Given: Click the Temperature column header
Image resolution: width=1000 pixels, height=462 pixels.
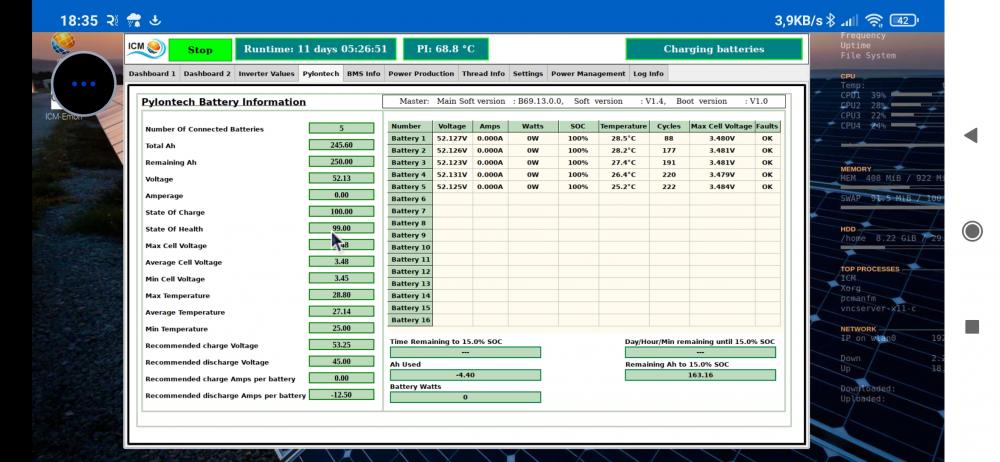Looking at the screenshot, I should click(624, 126).
